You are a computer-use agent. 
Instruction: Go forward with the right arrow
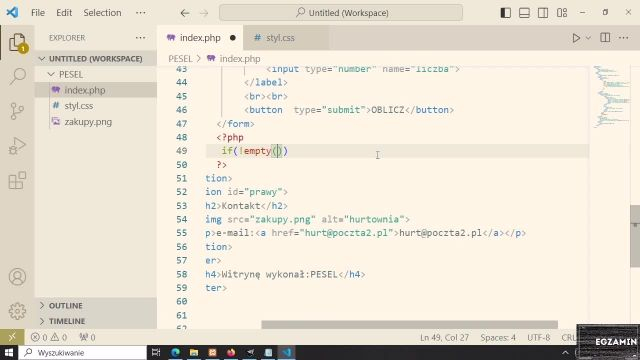point(204,13)
